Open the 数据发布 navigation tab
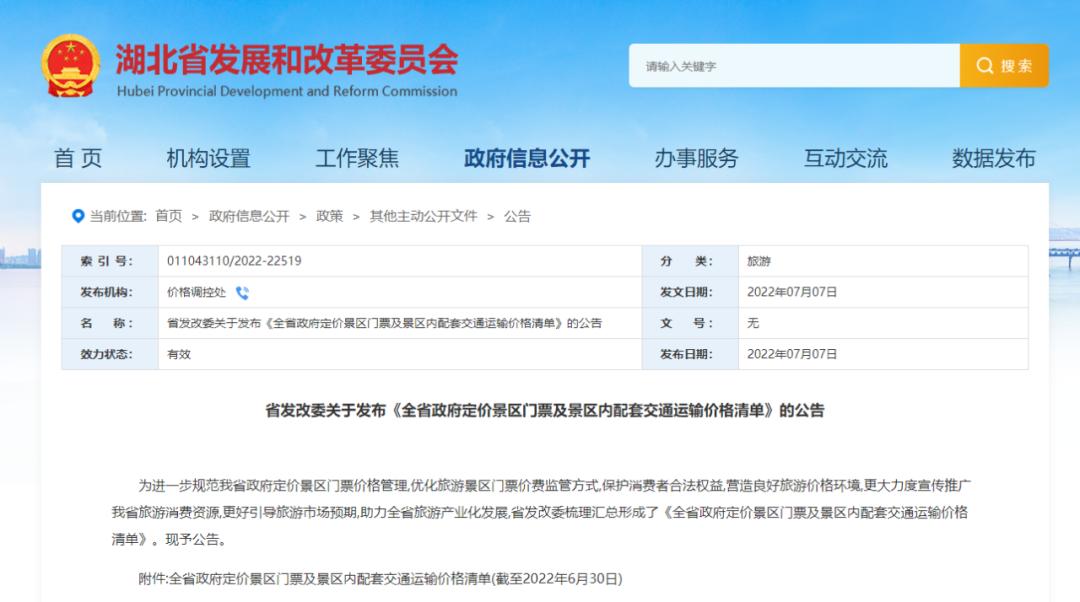The image size is (1080, 602). click(993, 158)
